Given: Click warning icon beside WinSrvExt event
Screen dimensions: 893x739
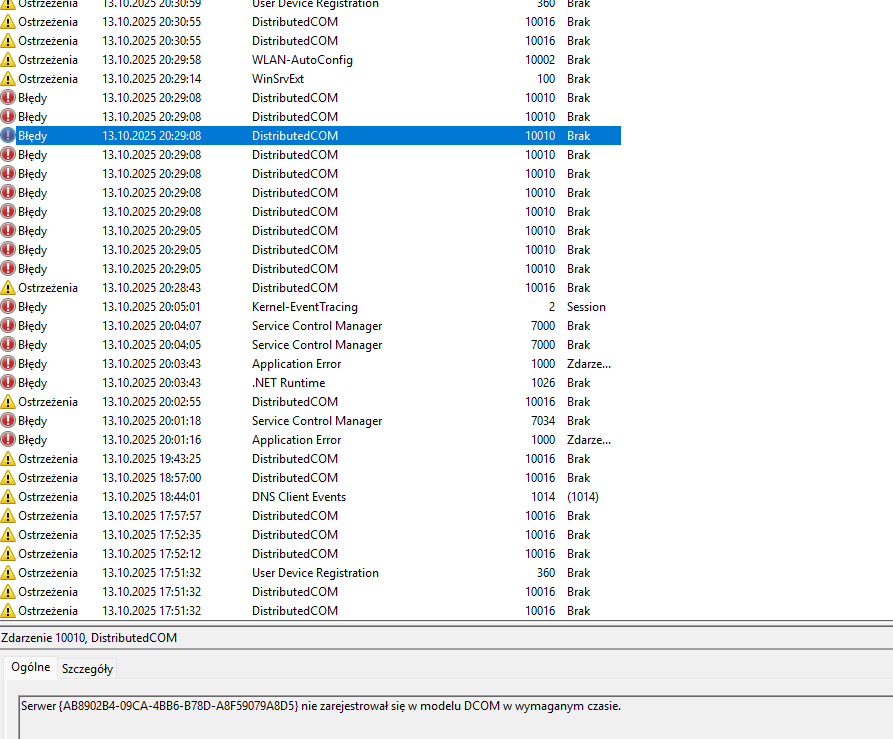Looking at the screenshot, I should click(8, 79).
